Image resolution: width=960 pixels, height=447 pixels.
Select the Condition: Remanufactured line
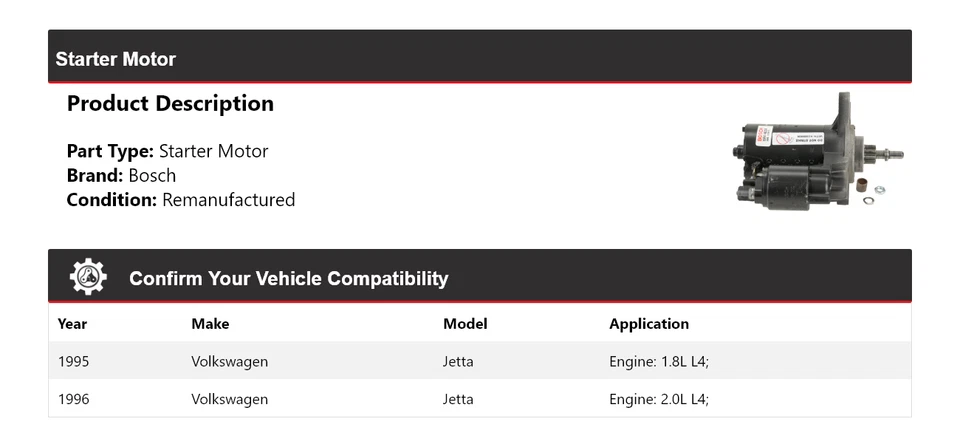point(180,200)
